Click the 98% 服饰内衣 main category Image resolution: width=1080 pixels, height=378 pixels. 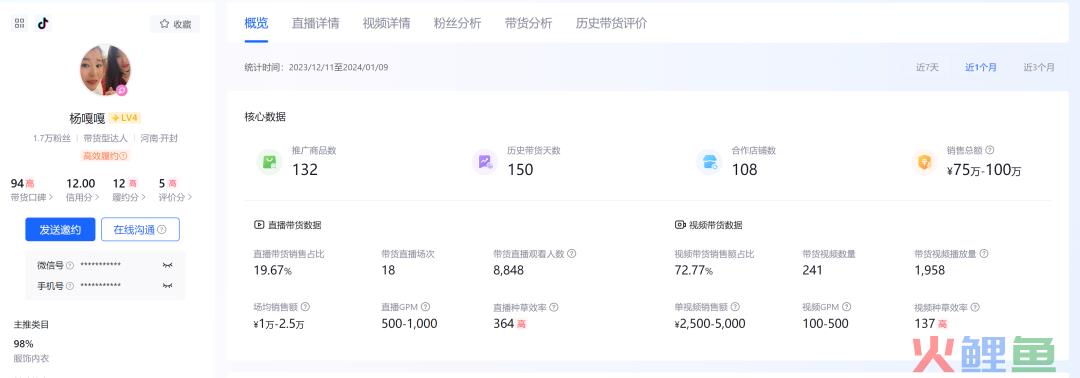click(31, 351)
